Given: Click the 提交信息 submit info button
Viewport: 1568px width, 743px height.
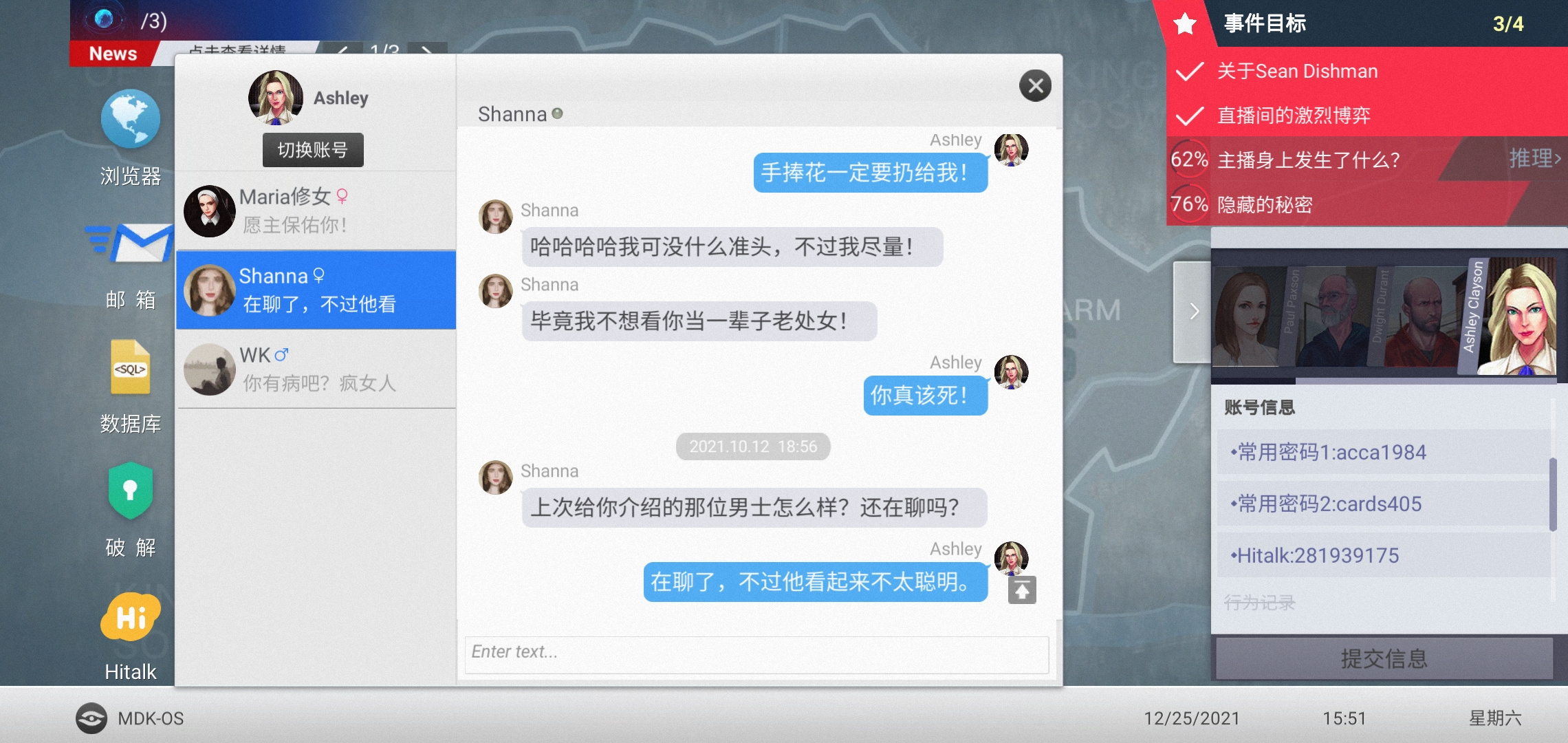Looking at the screenshot, I should point(1384,658).
